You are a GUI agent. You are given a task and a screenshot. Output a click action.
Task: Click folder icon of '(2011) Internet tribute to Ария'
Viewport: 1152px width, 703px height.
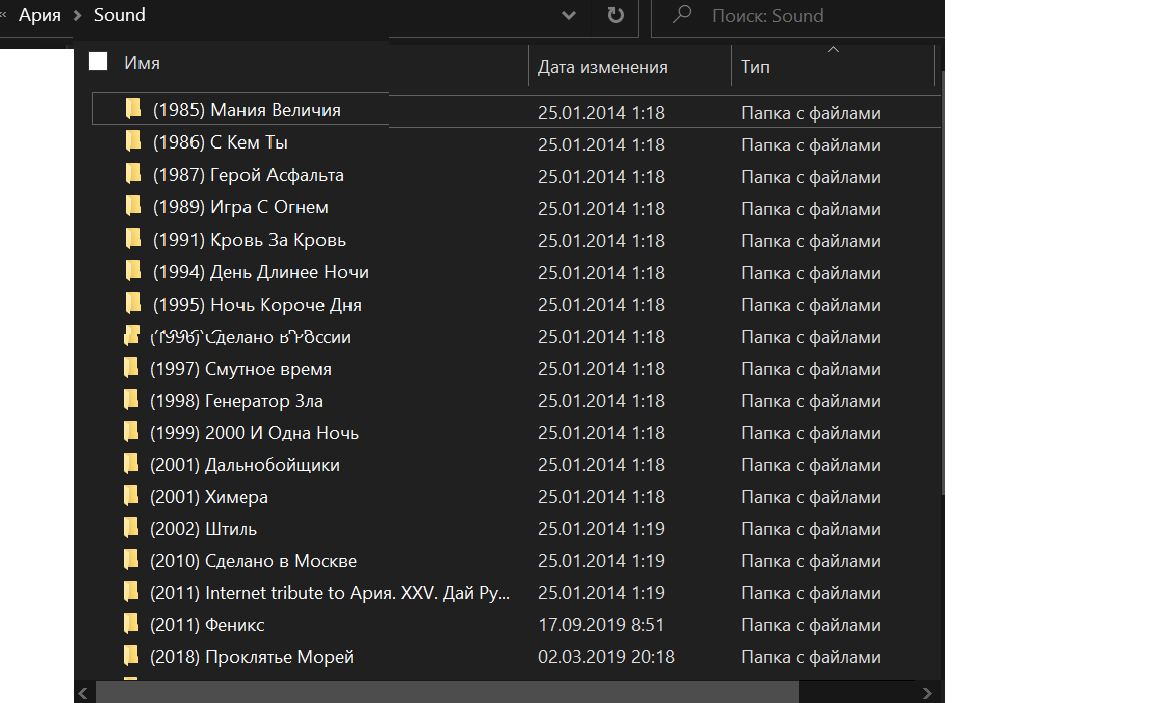tap(131, 591)
